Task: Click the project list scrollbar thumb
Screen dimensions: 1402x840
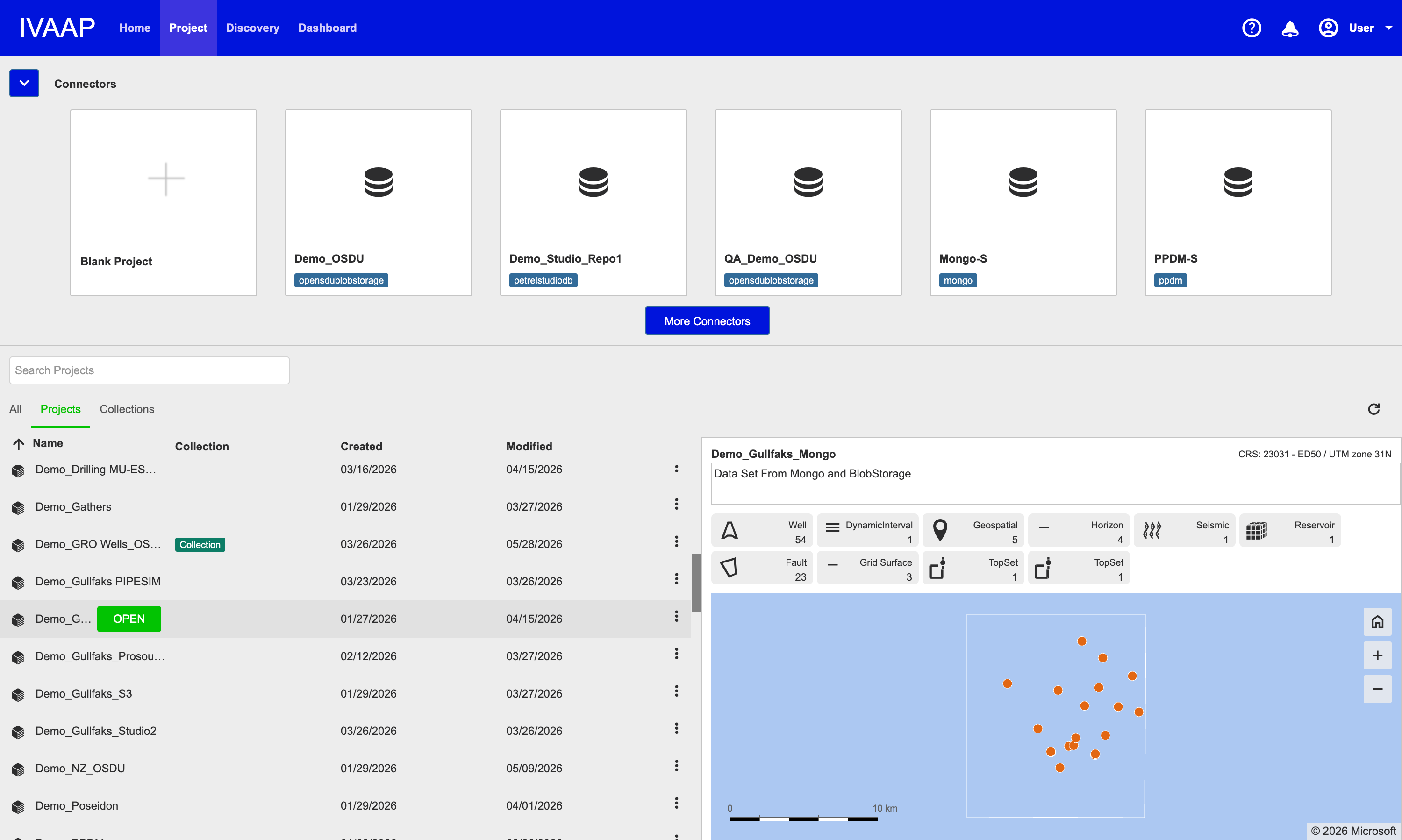Action: pos(696,583)
